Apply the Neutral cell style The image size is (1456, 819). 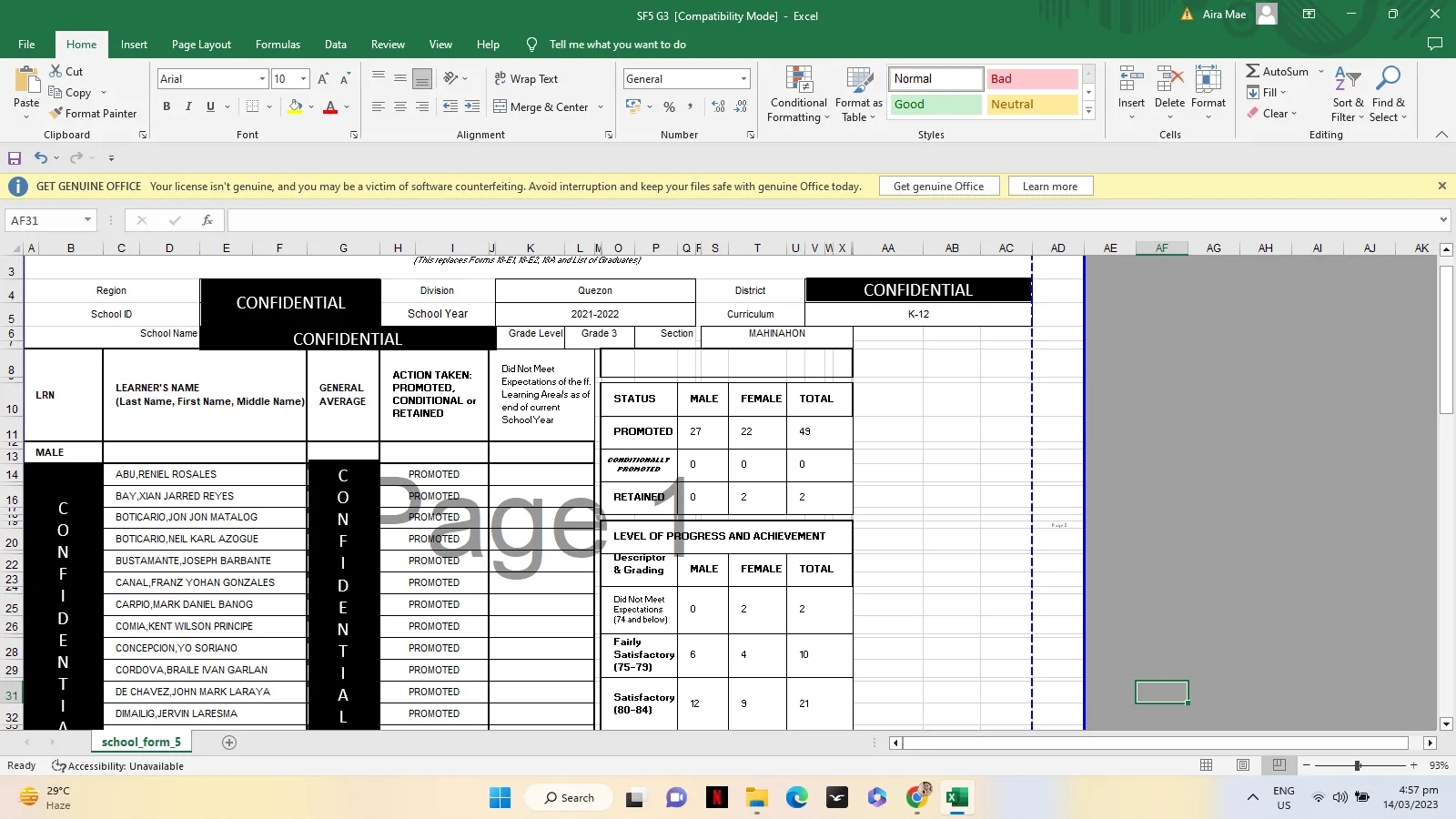tap(1032, 105)
